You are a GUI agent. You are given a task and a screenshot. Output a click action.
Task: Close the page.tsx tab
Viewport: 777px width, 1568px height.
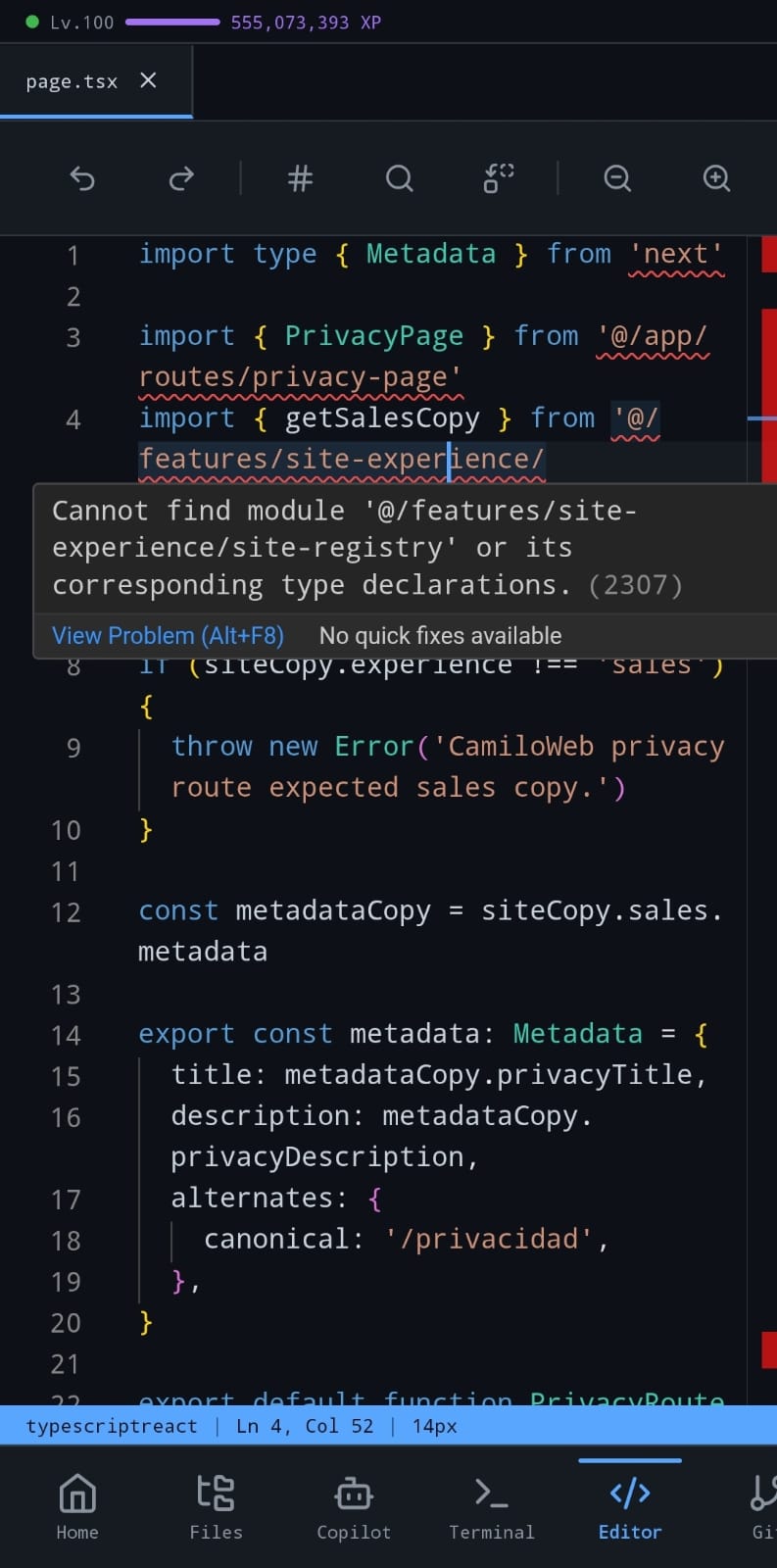point(148,80)
